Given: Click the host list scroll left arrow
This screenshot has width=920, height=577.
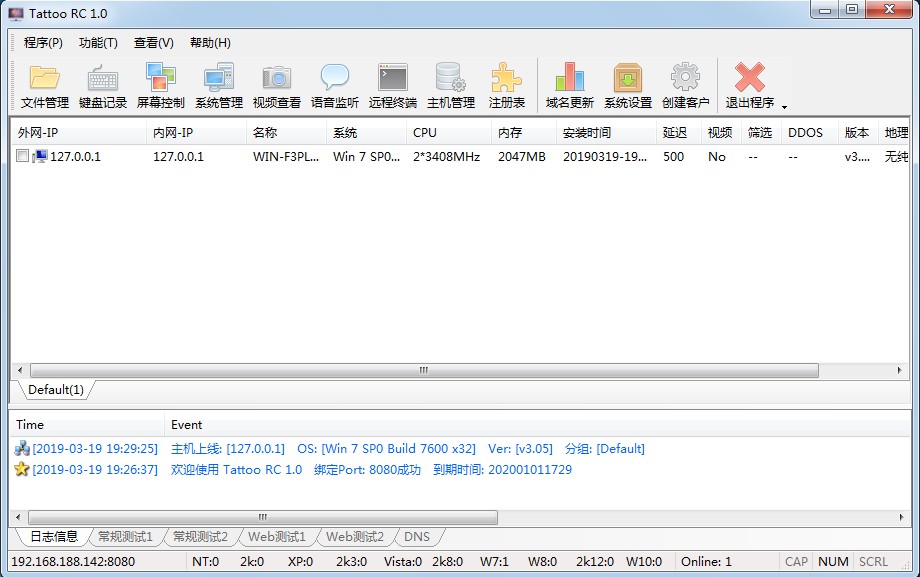Looking at the screenshot, I should pyautogui.click(x=20, y=370).
